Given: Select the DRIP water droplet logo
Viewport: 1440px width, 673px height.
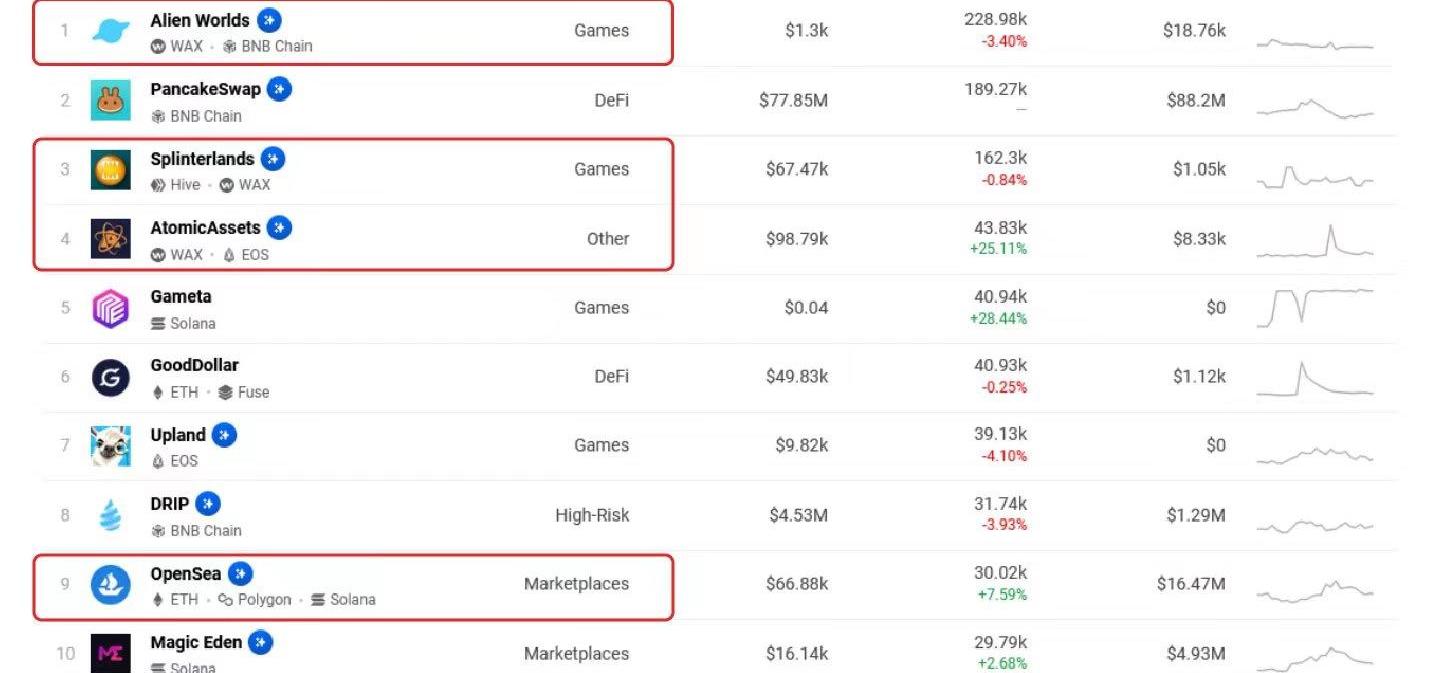Looking at the screenshot, I should [x=110, y=516].
